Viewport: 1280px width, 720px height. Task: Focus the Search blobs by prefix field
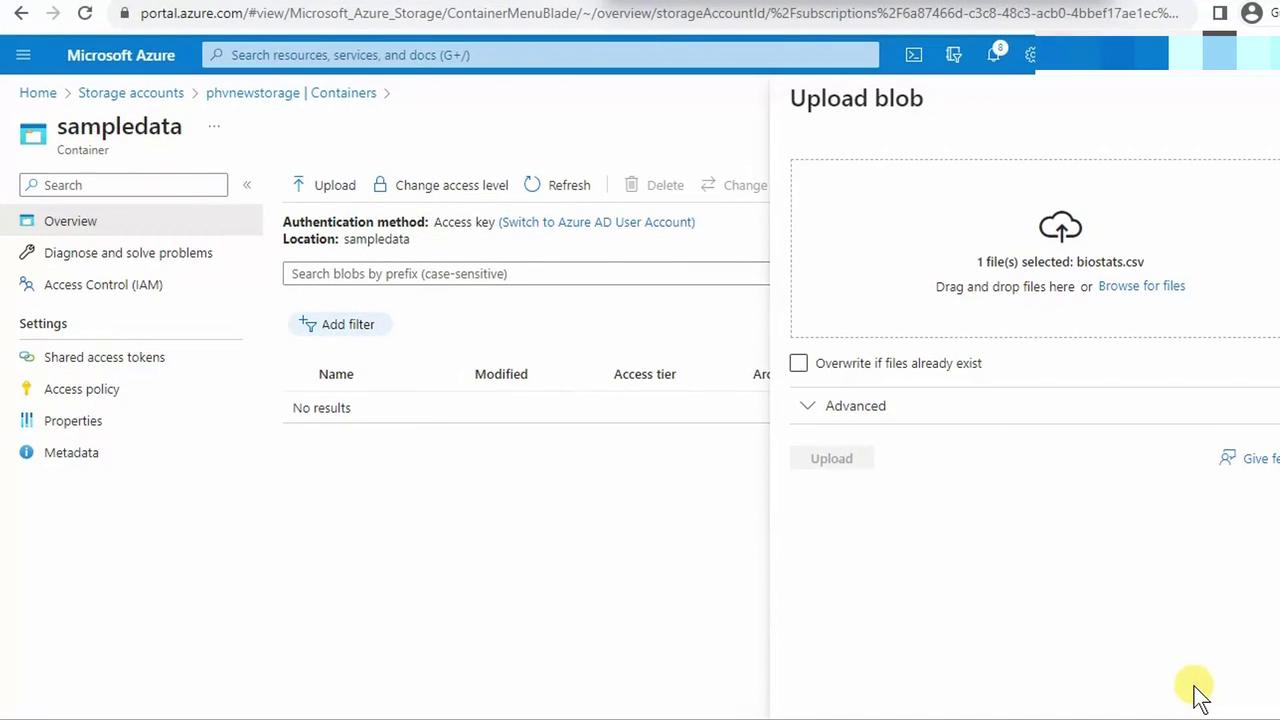click(527, 274)
